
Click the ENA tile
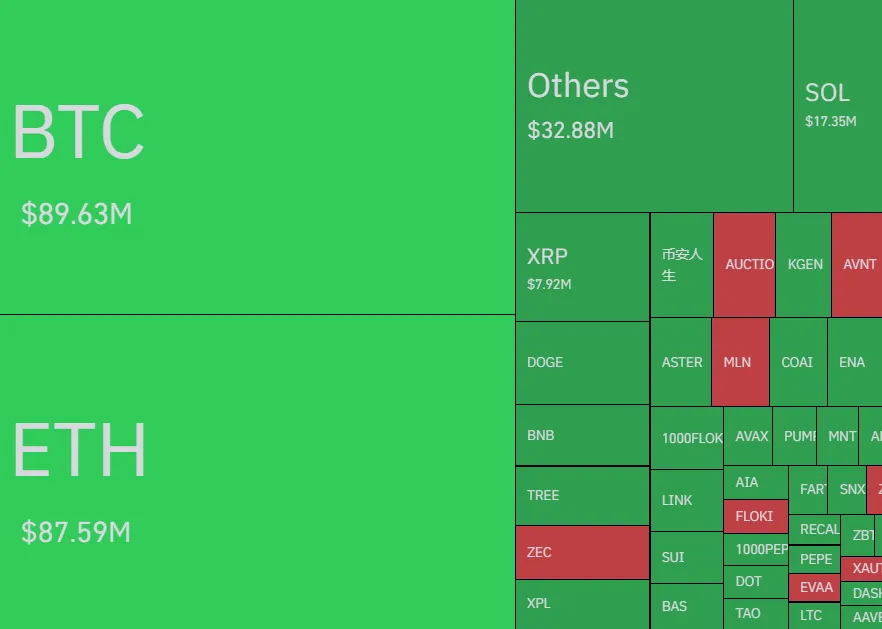point(854,362)
